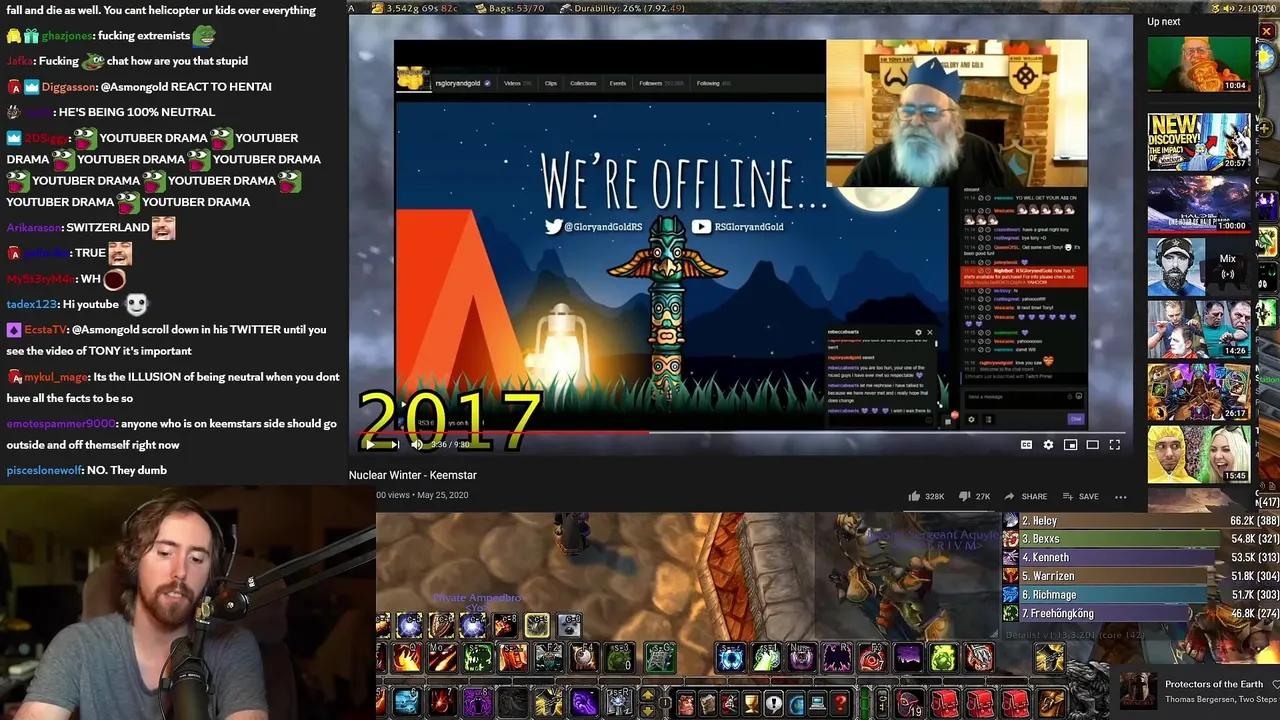
Task: Toggle closed captions on the video
Action: pyautogui.click(x=1026, y=445)
